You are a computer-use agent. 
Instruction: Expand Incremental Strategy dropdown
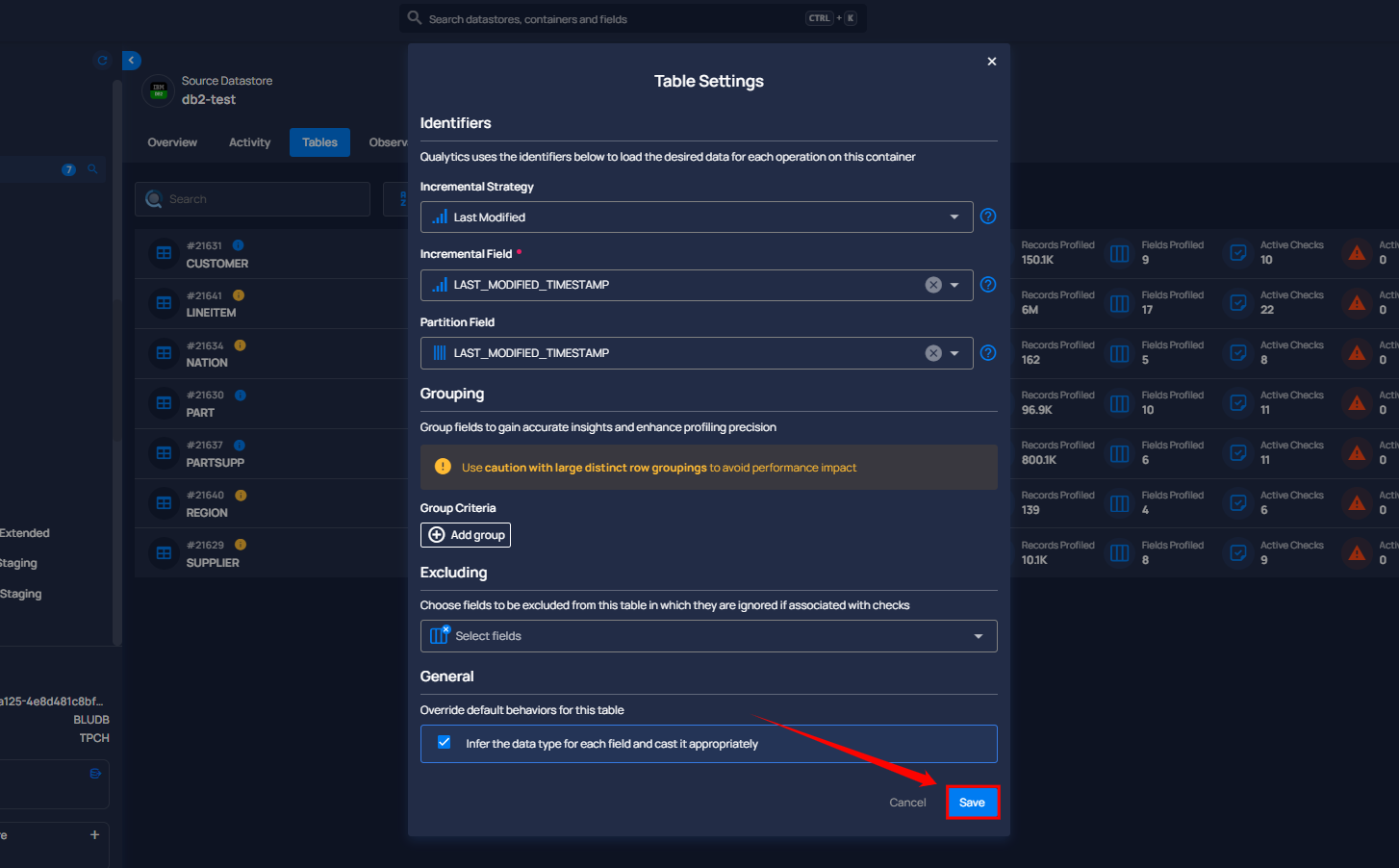pyautogui.click(x=697, y=217)
